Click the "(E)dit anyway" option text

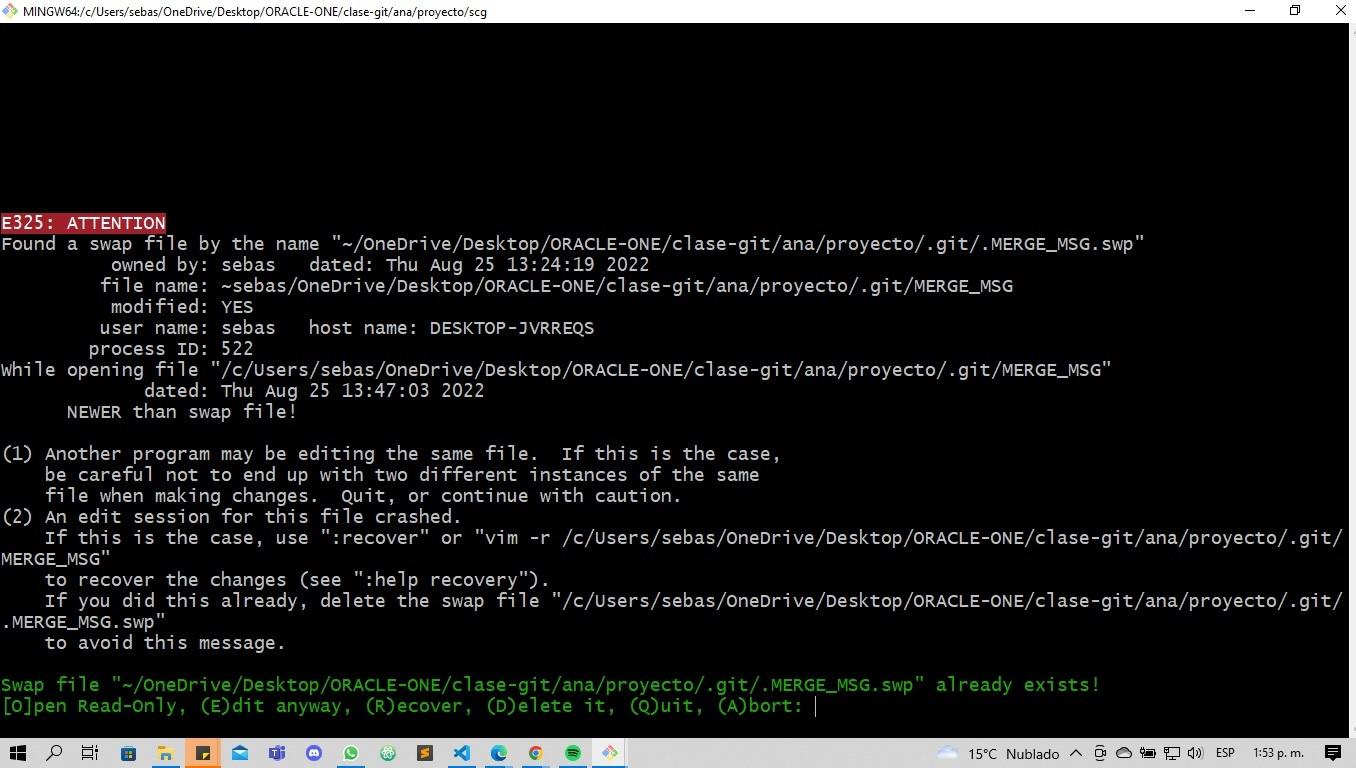pos(272,706)
